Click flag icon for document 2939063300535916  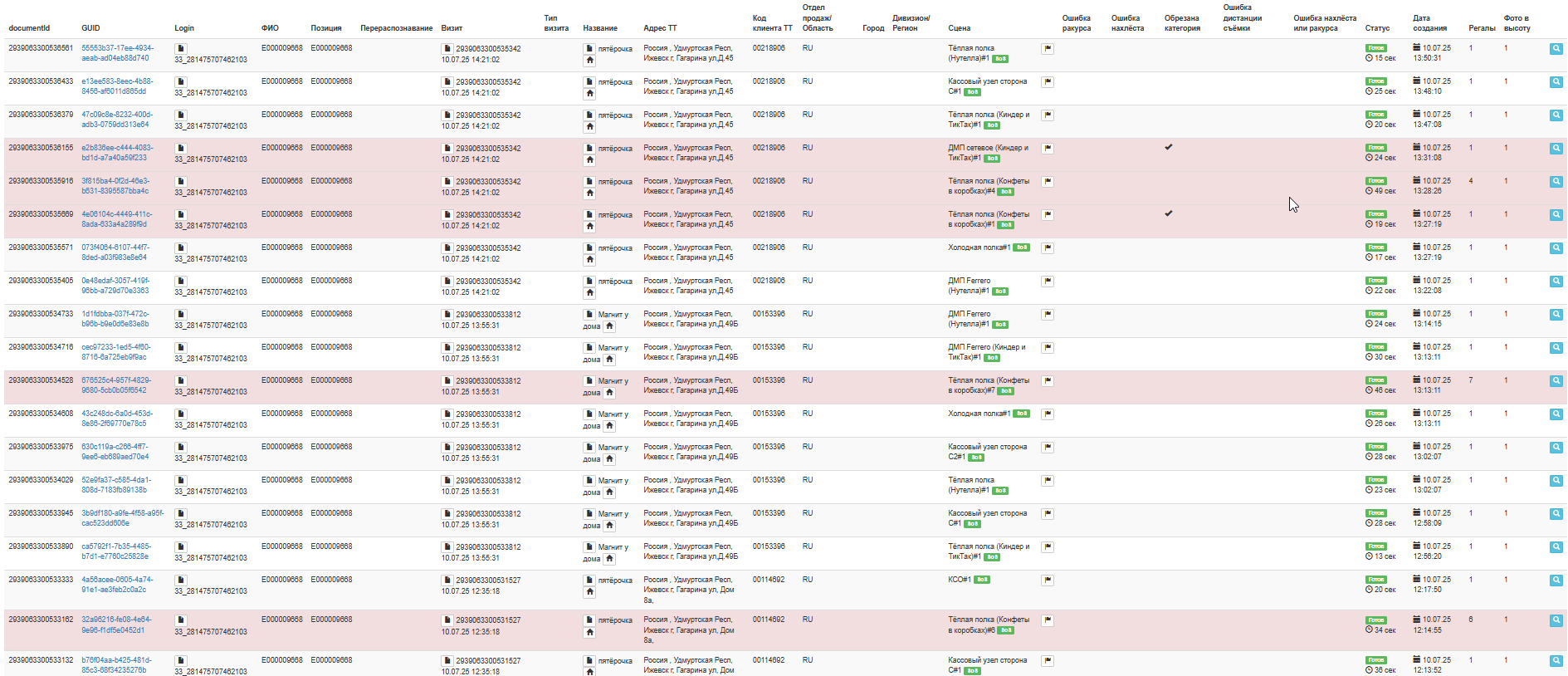coord(1048,182)
